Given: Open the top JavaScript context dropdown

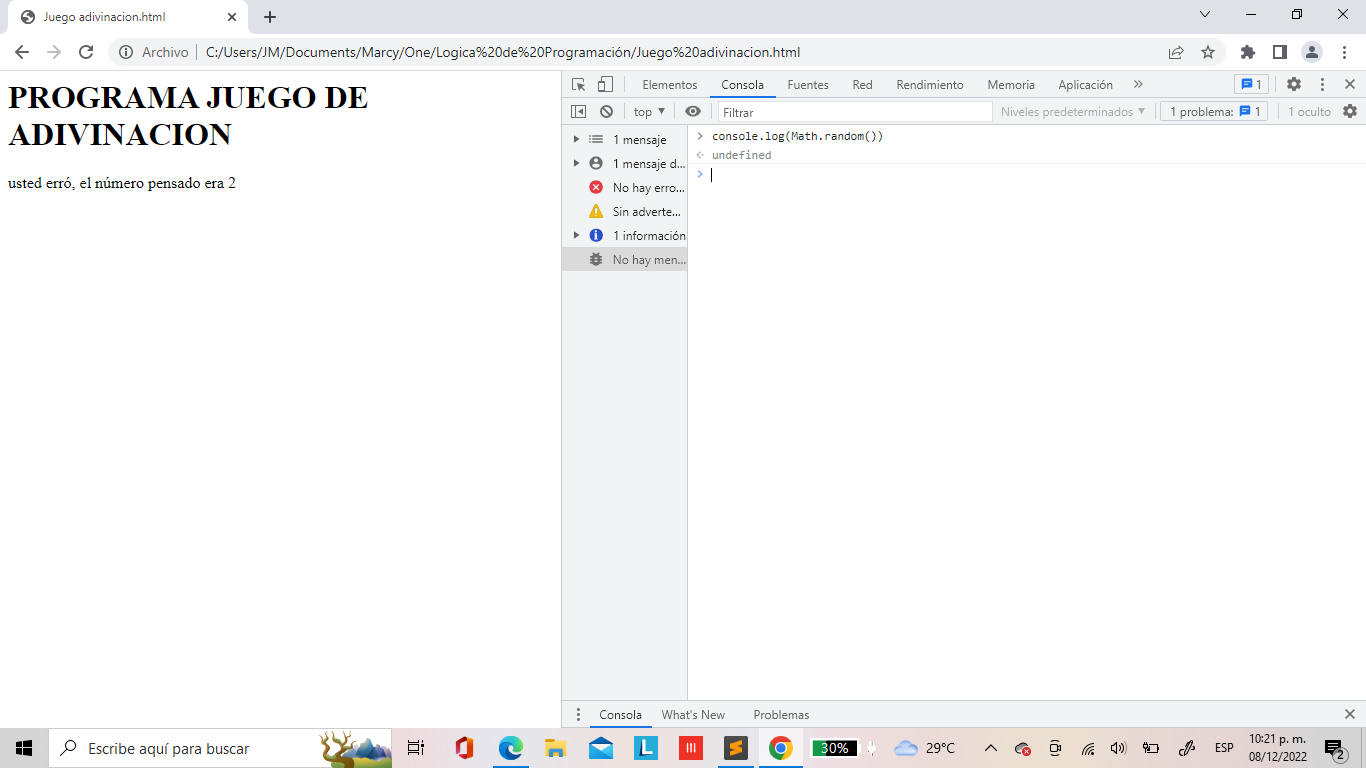Looking at the screenshot, I should [649, 112].
